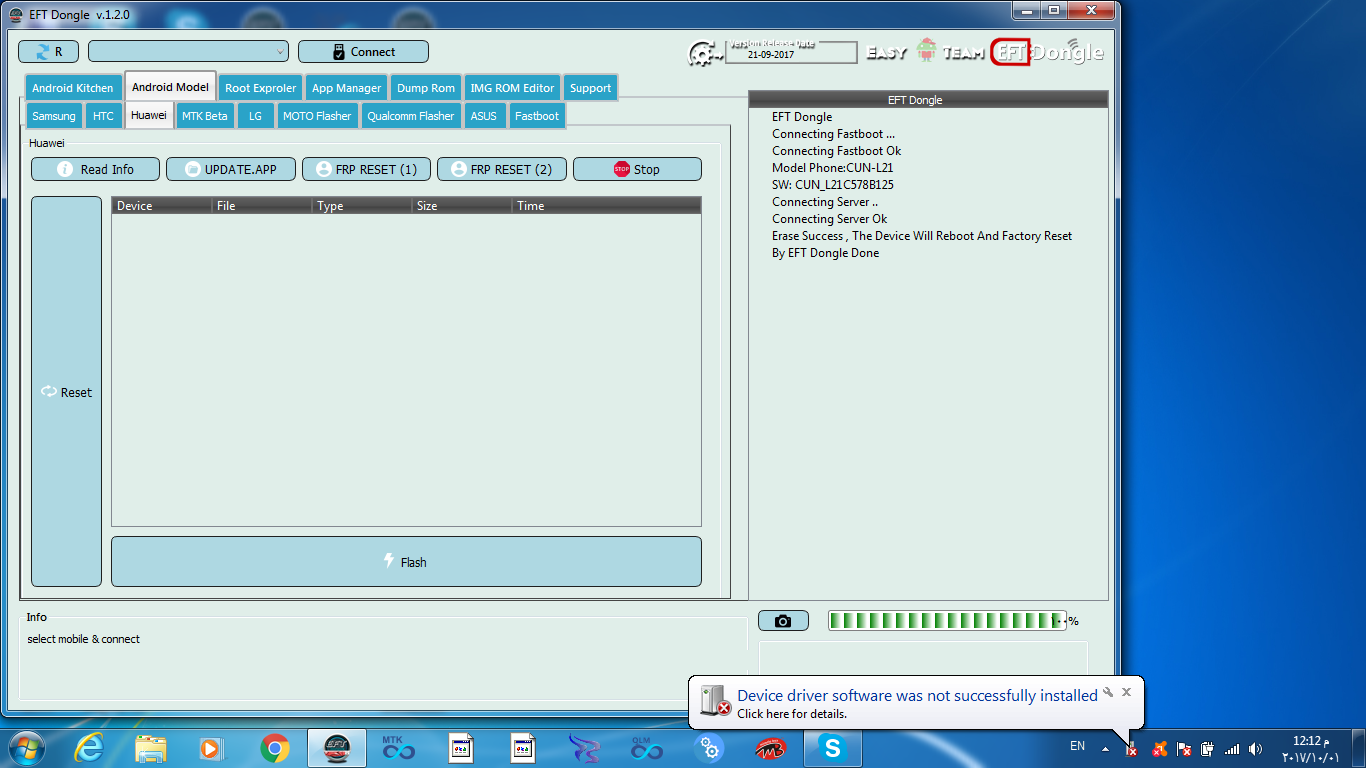Click the EFT Dongle taskbar icon
Image resolution: width=1366 pixels, height=768 pixels.
[x=336, y=747]
